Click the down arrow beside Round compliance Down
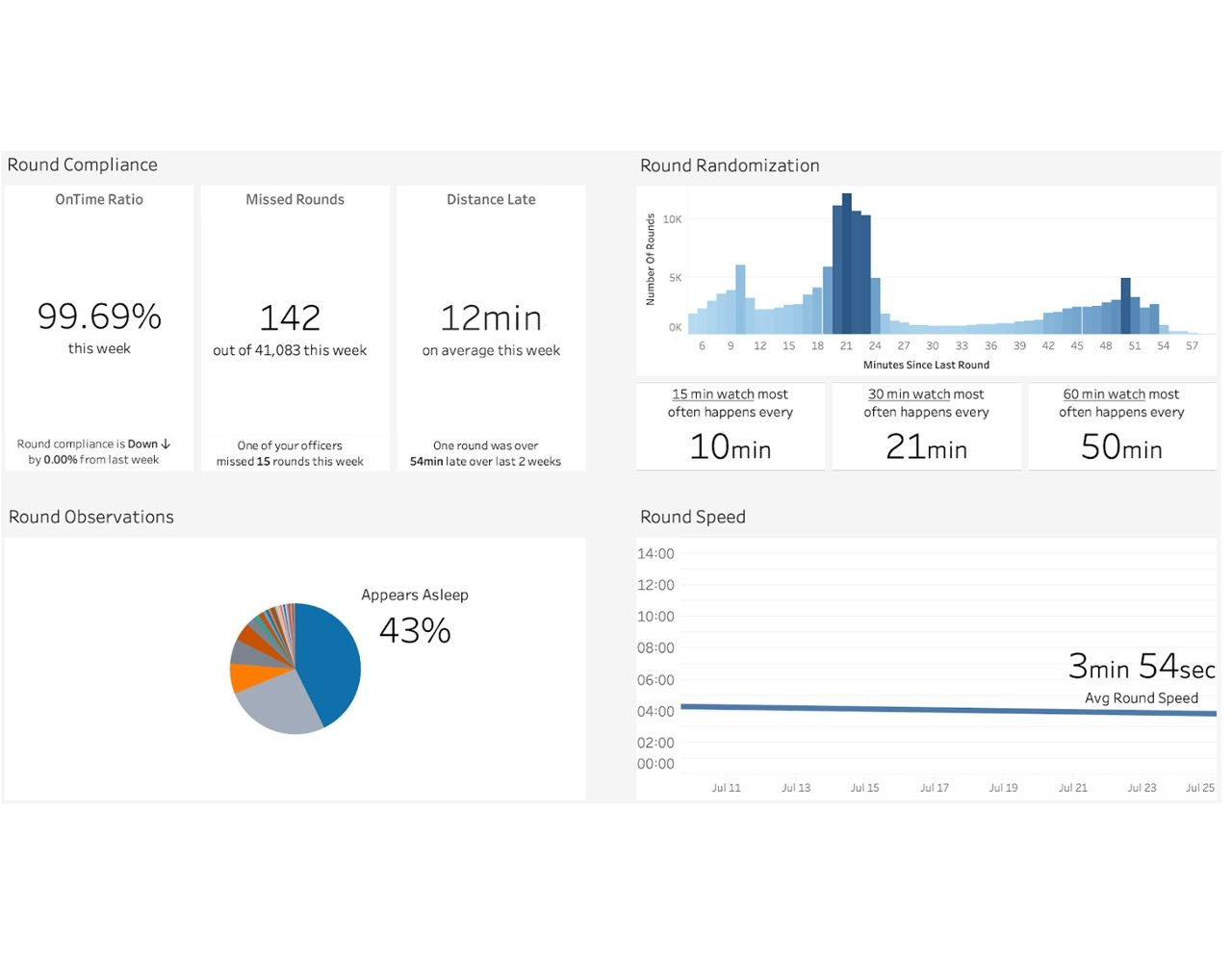This screenshot has width=1232, height=962. (166, 444)
